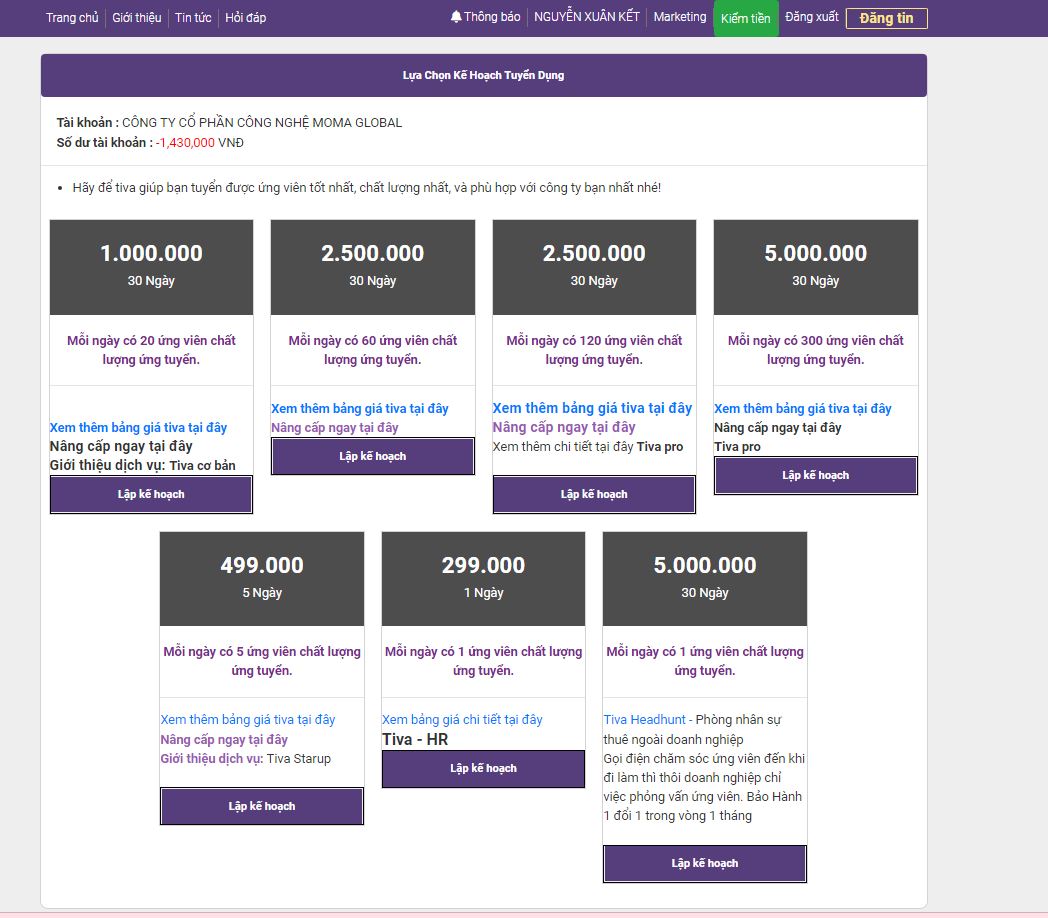Click Lập kế hoạch under 300 ứng viên plan

[x=815, y=475]
